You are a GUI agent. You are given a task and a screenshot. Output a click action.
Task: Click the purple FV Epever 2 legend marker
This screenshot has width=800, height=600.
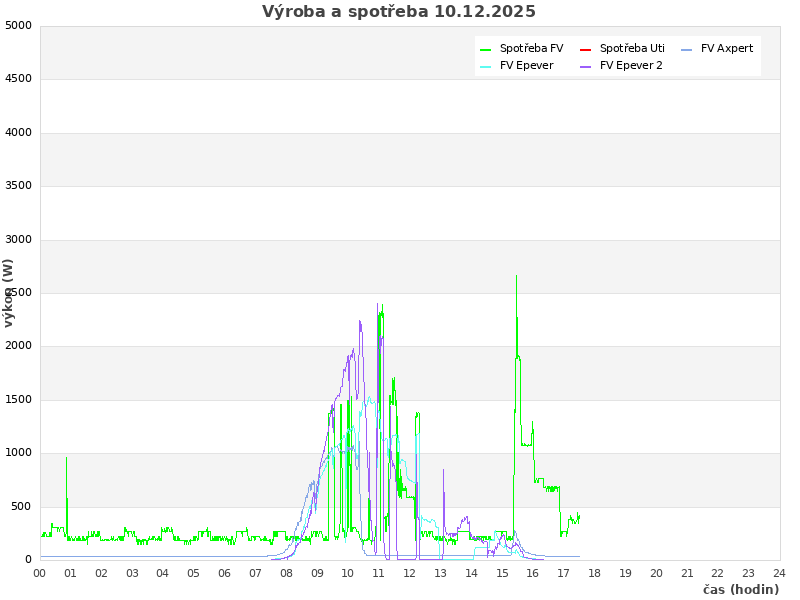point(586,66)
